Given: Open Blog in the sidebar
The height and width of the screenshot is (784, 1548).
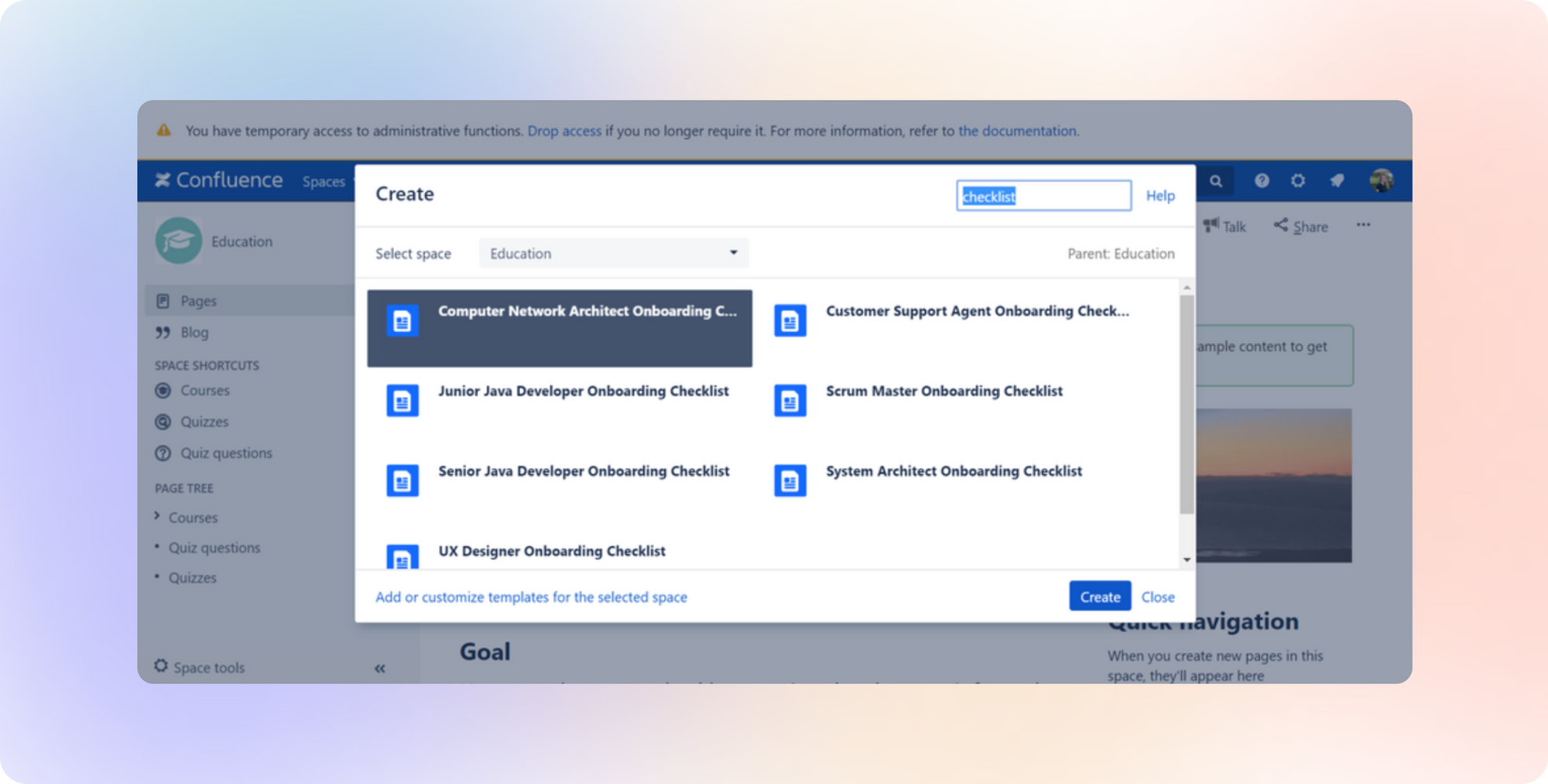Looking at the screenshot, I should (194, 333).
